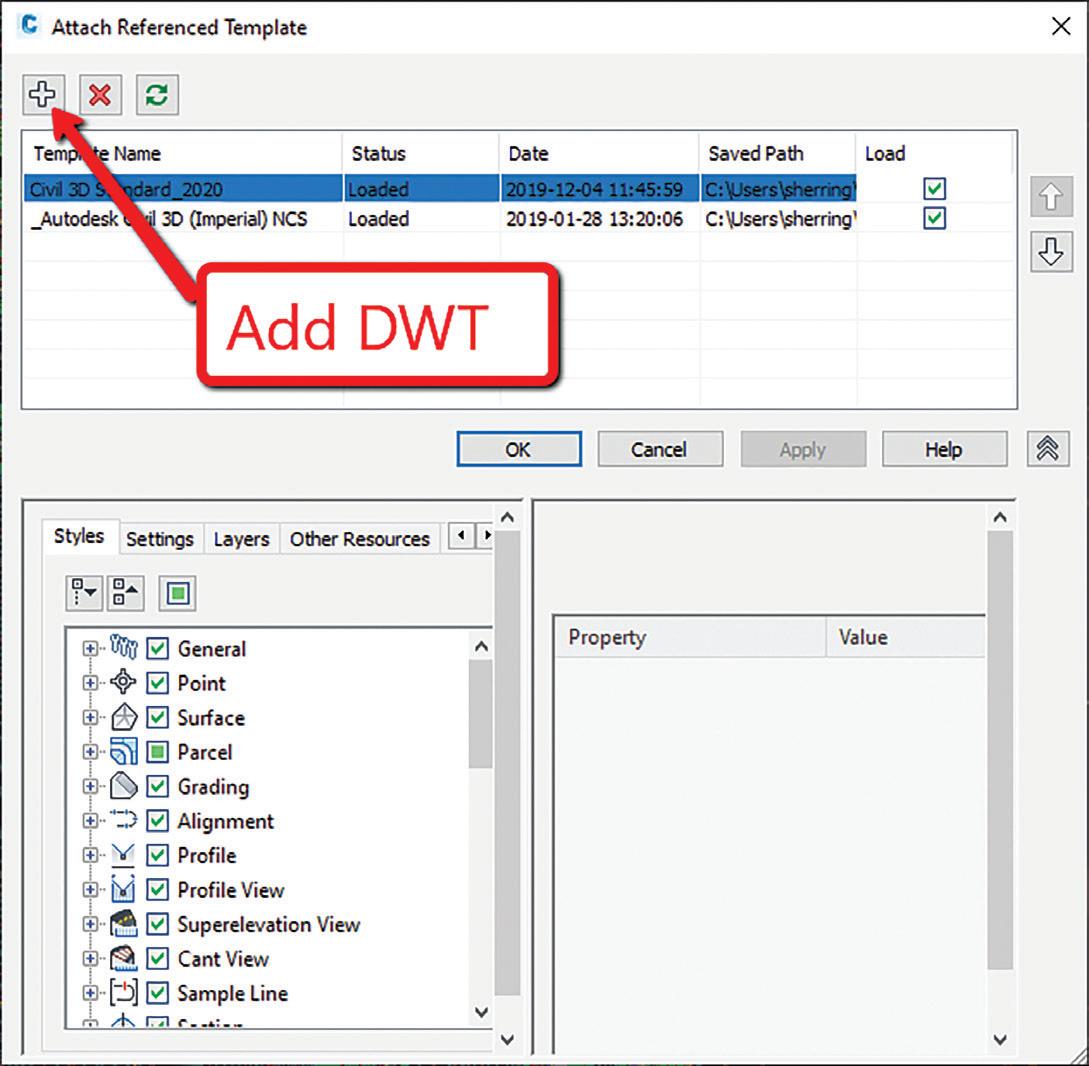This screenshot has width=1089, height=1066.
Task: Click the Alignment style icon
Action: pos(124,820)
